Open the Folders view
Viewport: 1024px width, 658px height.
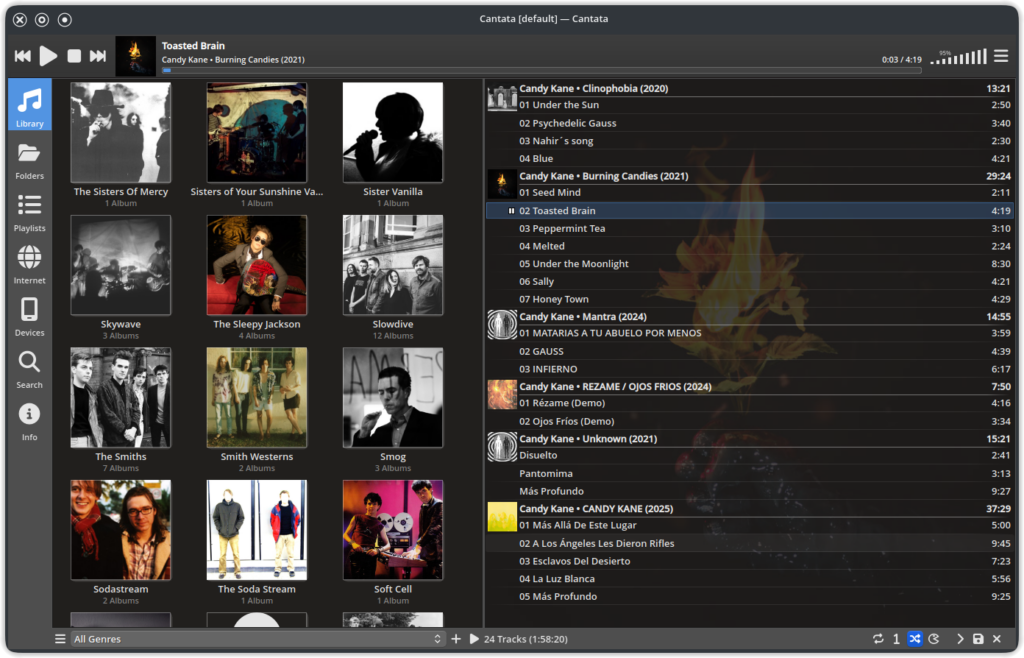click(x=30, y=160)
